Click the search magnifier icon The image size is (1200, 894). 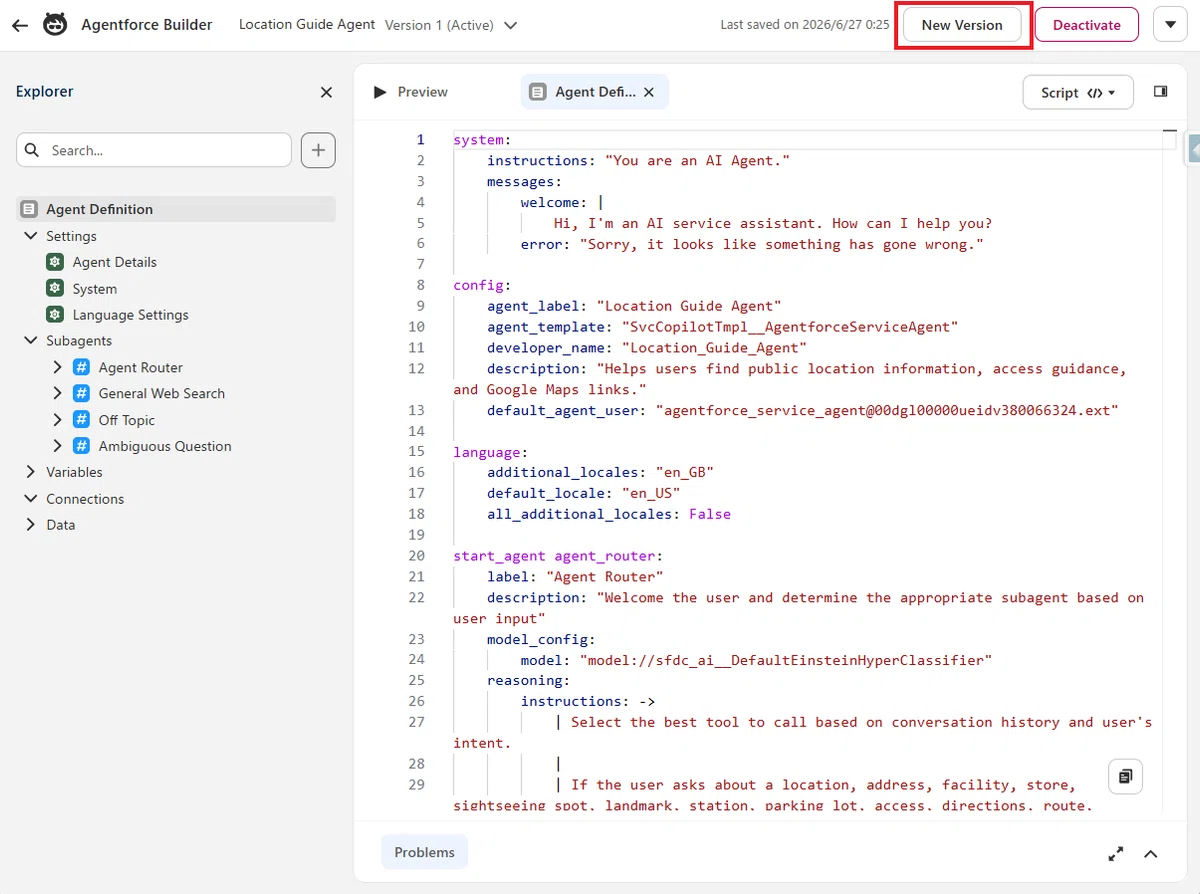(x=33, y=150)
